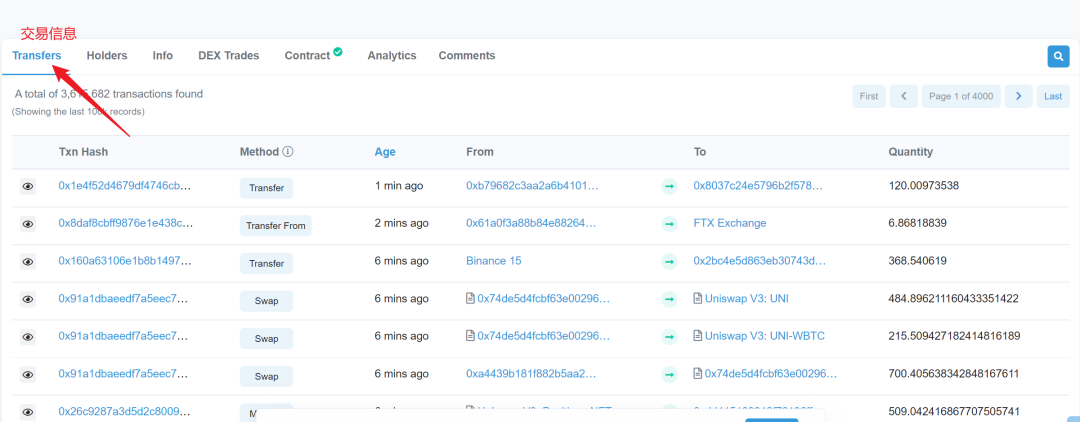Open To address 0x2bc4e5d863eb30743d…
Screen dimensions: 1080x422
click(x=760, y=261)
